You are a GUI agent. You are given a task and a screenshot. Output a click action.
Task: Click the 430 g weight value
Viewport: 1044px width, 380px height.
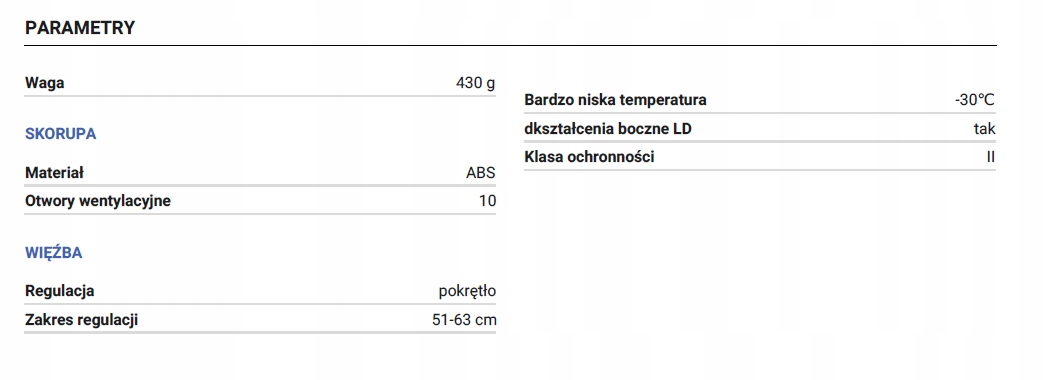475,83
